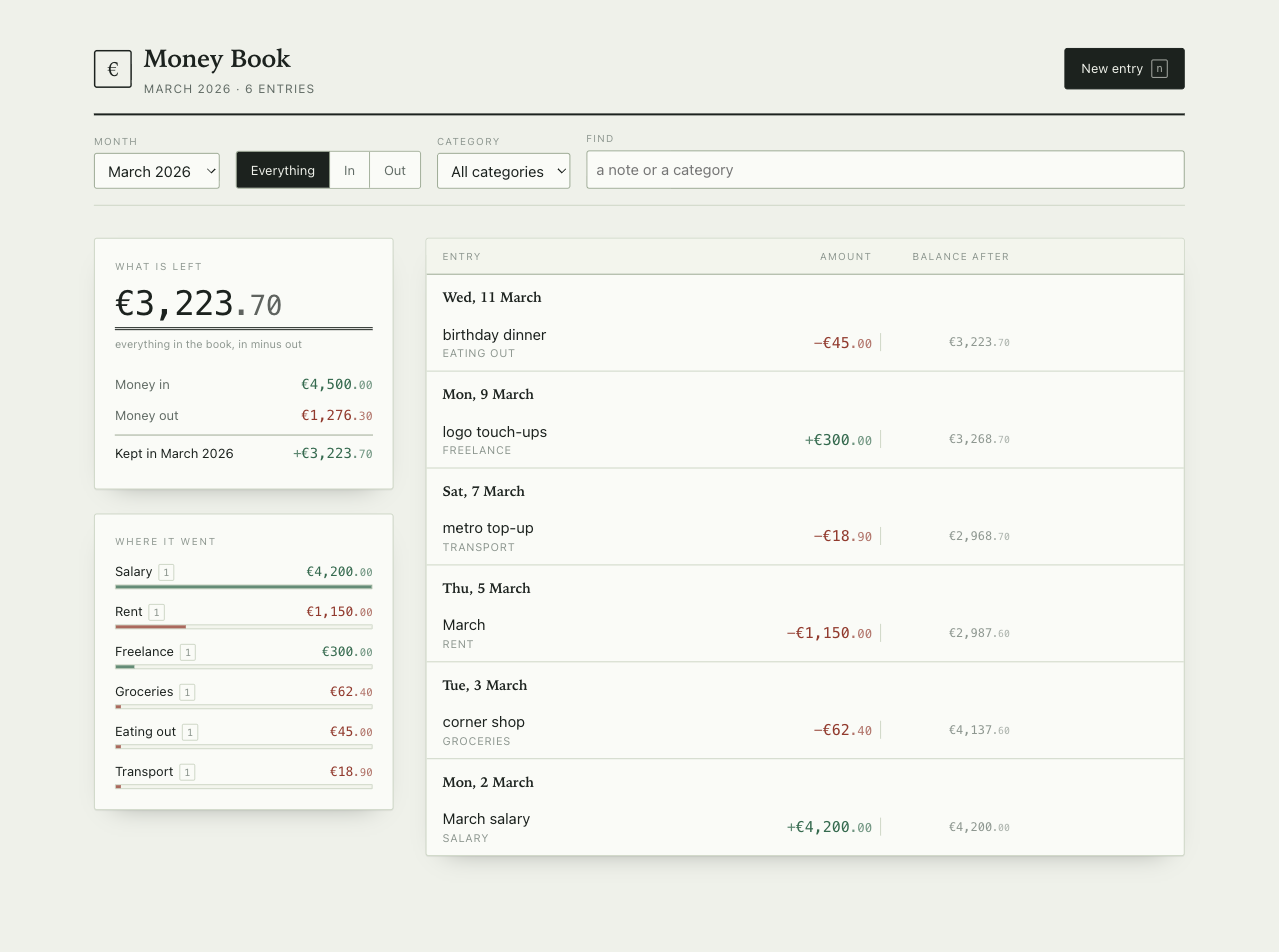Click the Rent category in Where It Went
This screenshot has width=1279, height=952.
(x=128, y=612)
